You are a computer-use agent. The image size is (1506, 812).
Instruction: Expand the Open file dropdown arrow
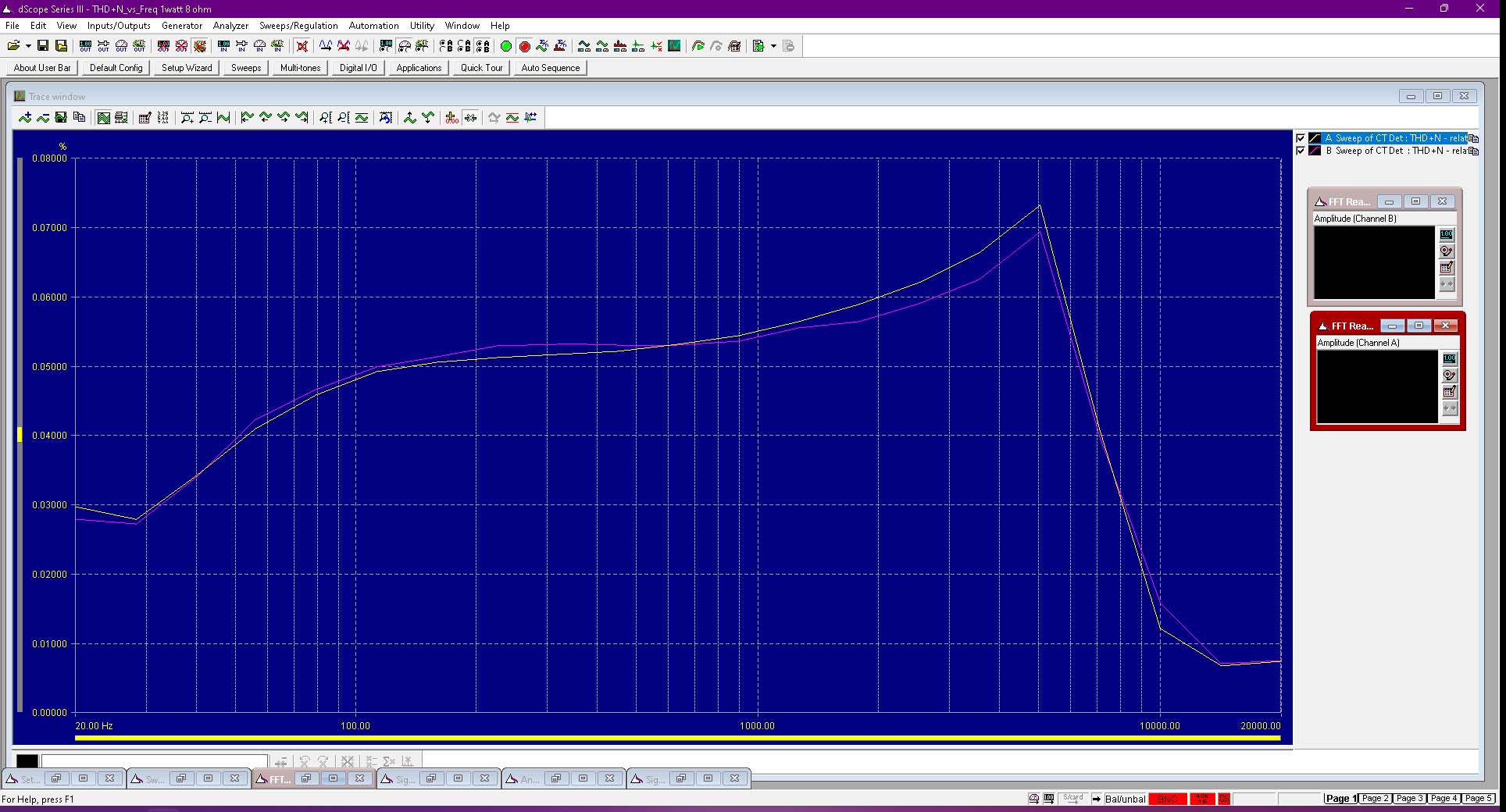[x=28, y=46]
